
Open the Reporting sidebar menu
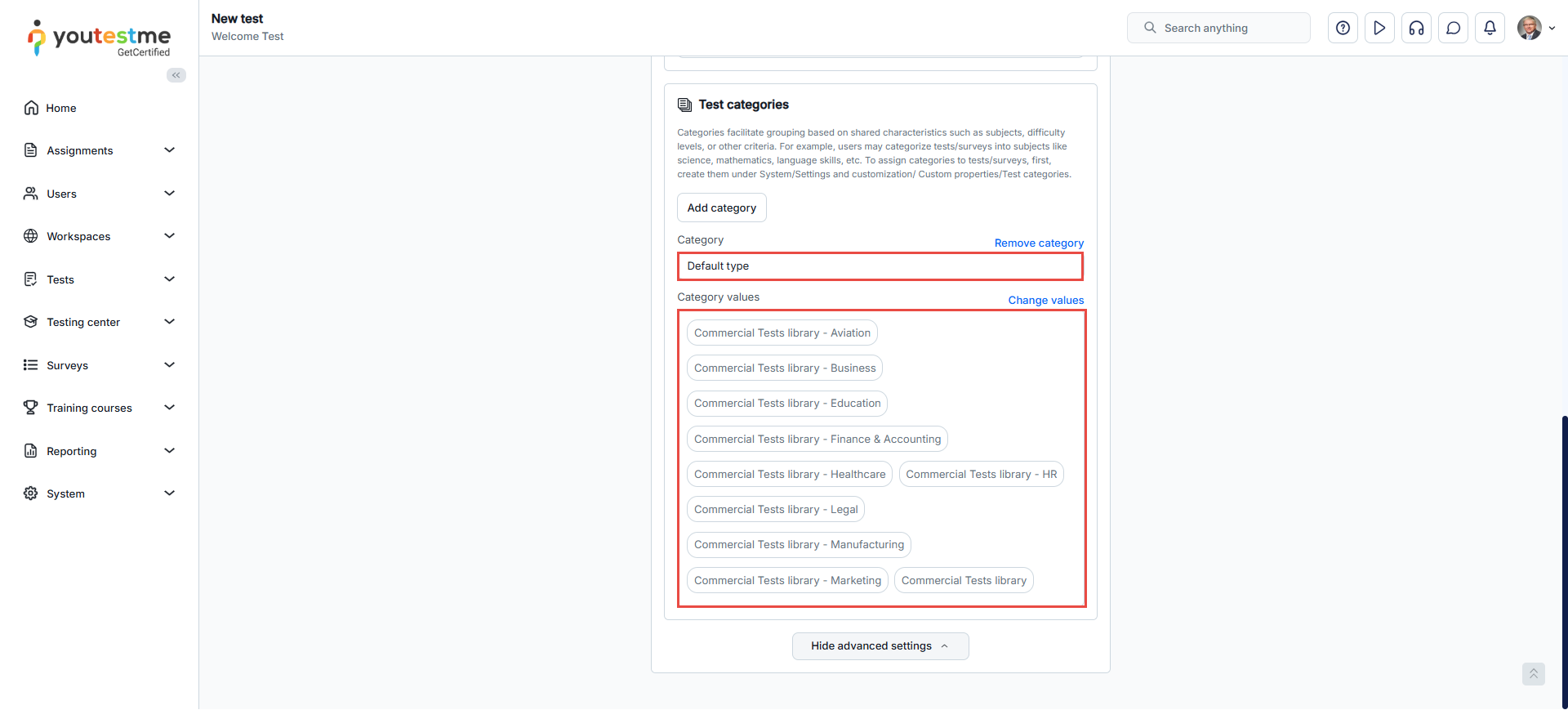click(72, 451)
